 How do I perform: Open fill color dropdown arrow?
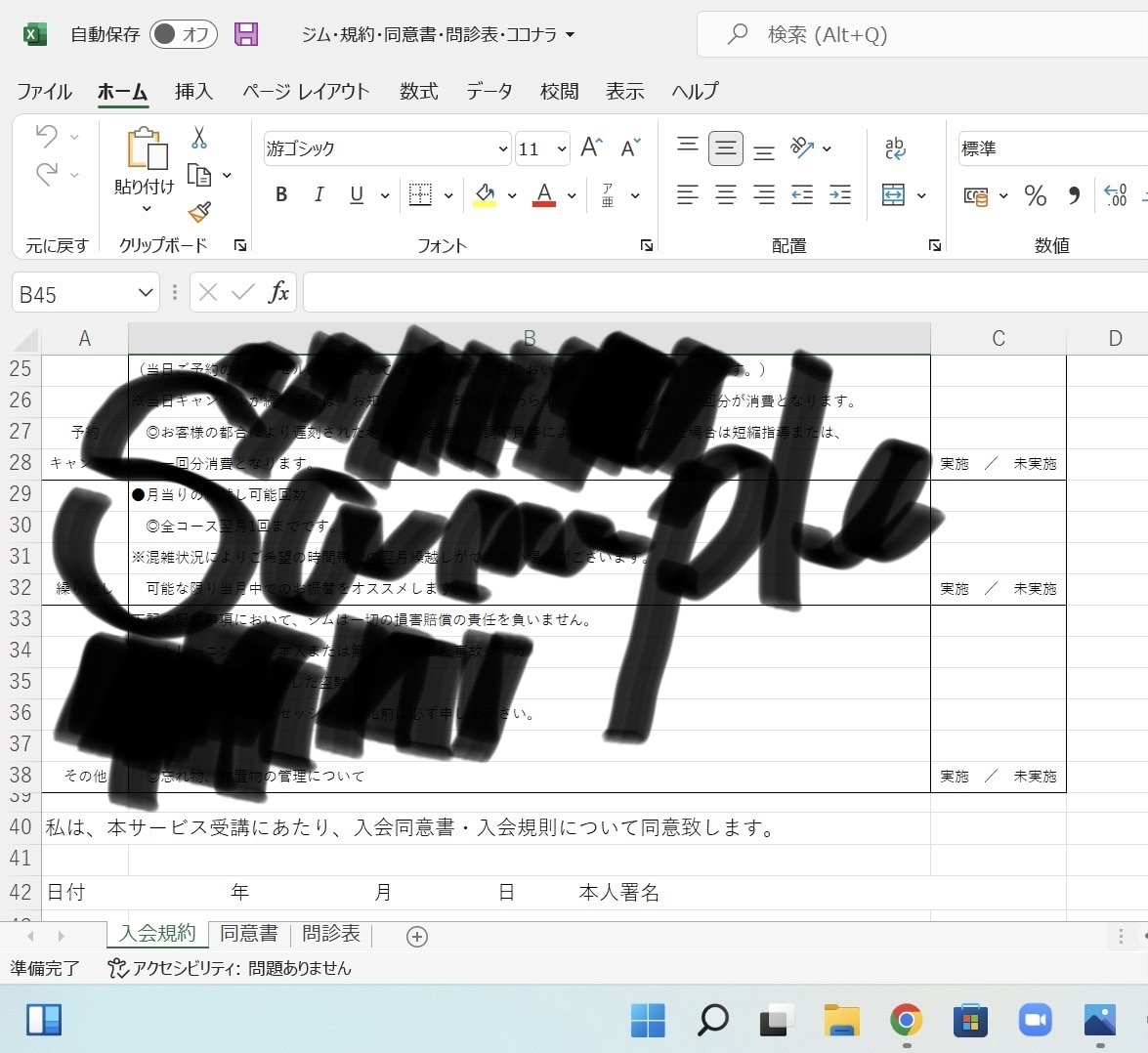pyautogui.click(x=512, y=195)
